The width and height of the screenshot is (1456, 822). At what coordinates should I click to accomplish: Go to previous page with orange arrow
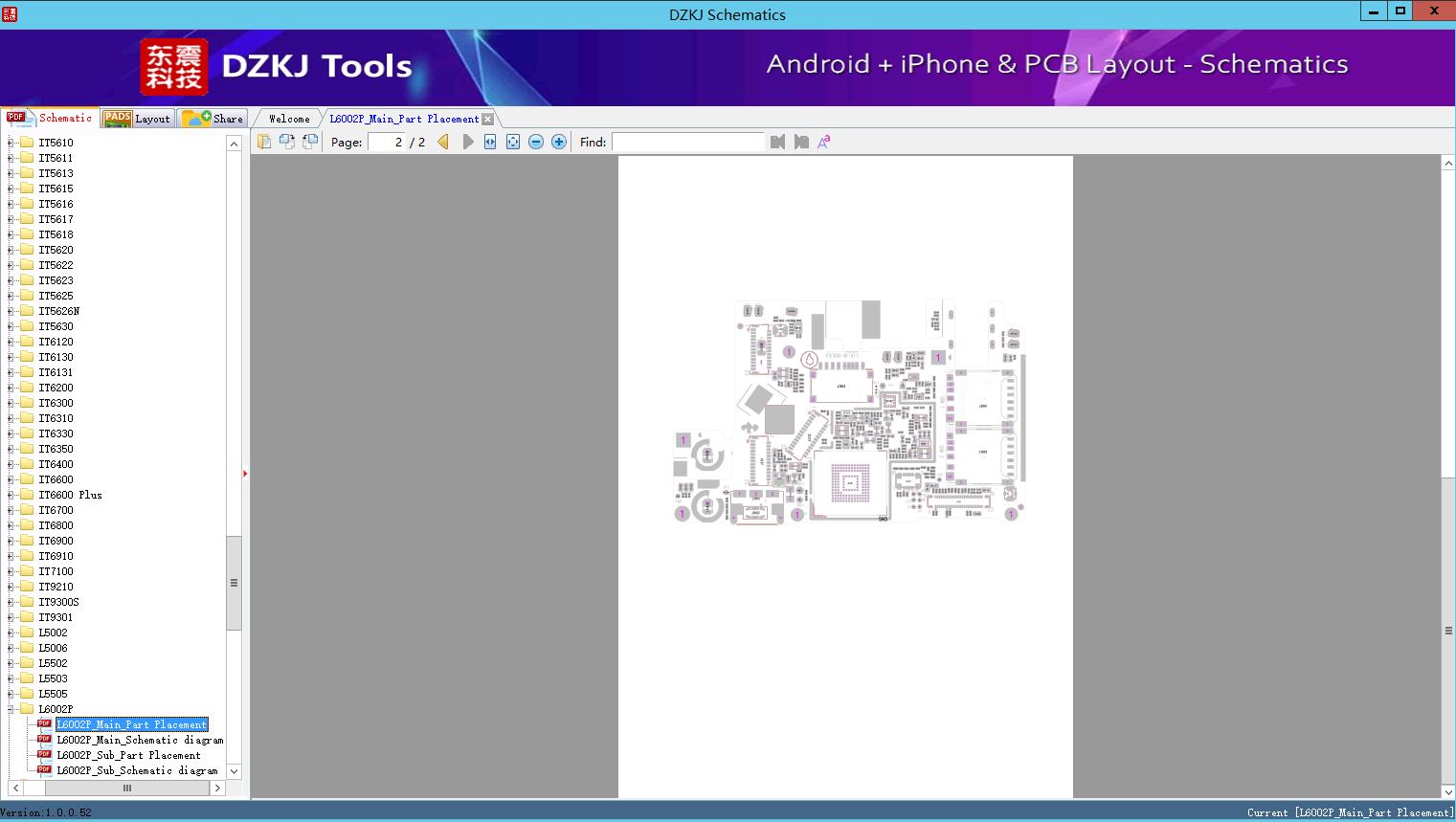[443, 142]
